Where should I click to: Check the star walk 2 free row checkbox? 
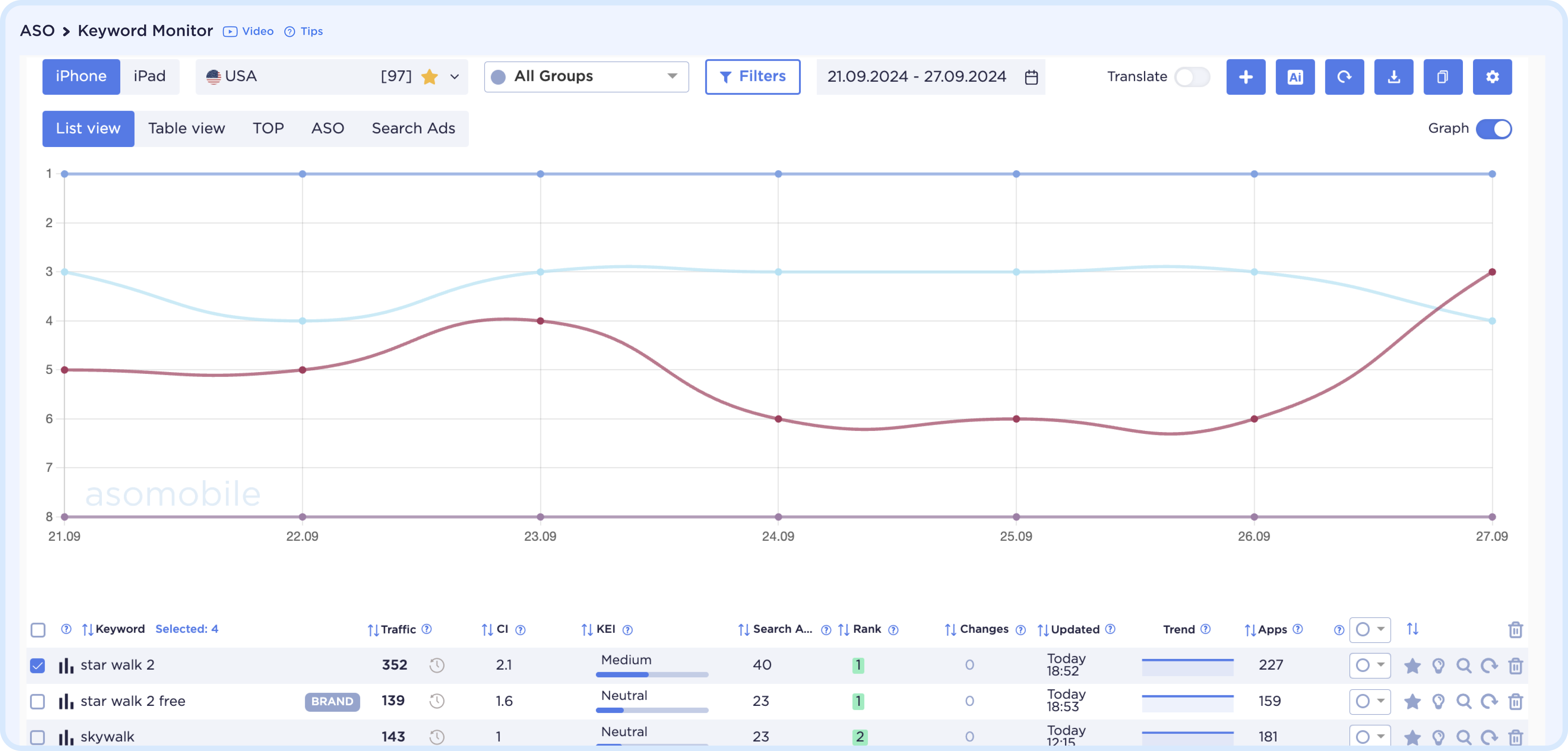point(38,702)
